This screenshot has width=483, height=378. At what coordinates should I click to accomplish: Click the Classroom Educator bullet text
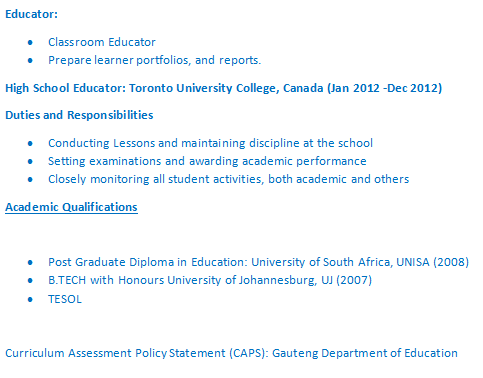coord(102,42)
